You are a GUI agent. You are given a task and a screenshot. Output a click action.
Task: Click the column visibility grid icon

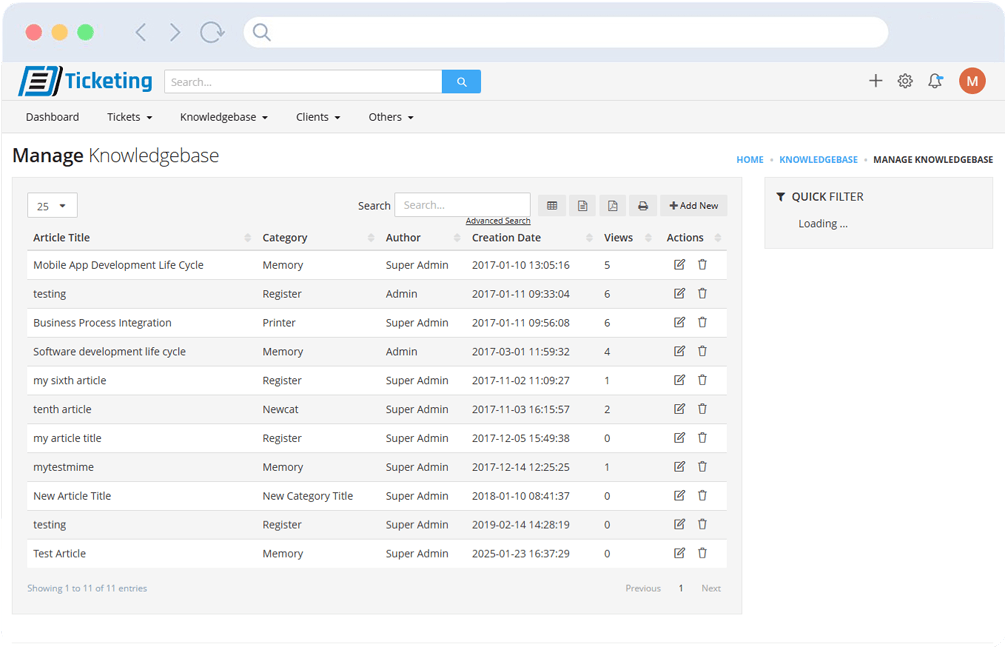click(x=551, y=206)
